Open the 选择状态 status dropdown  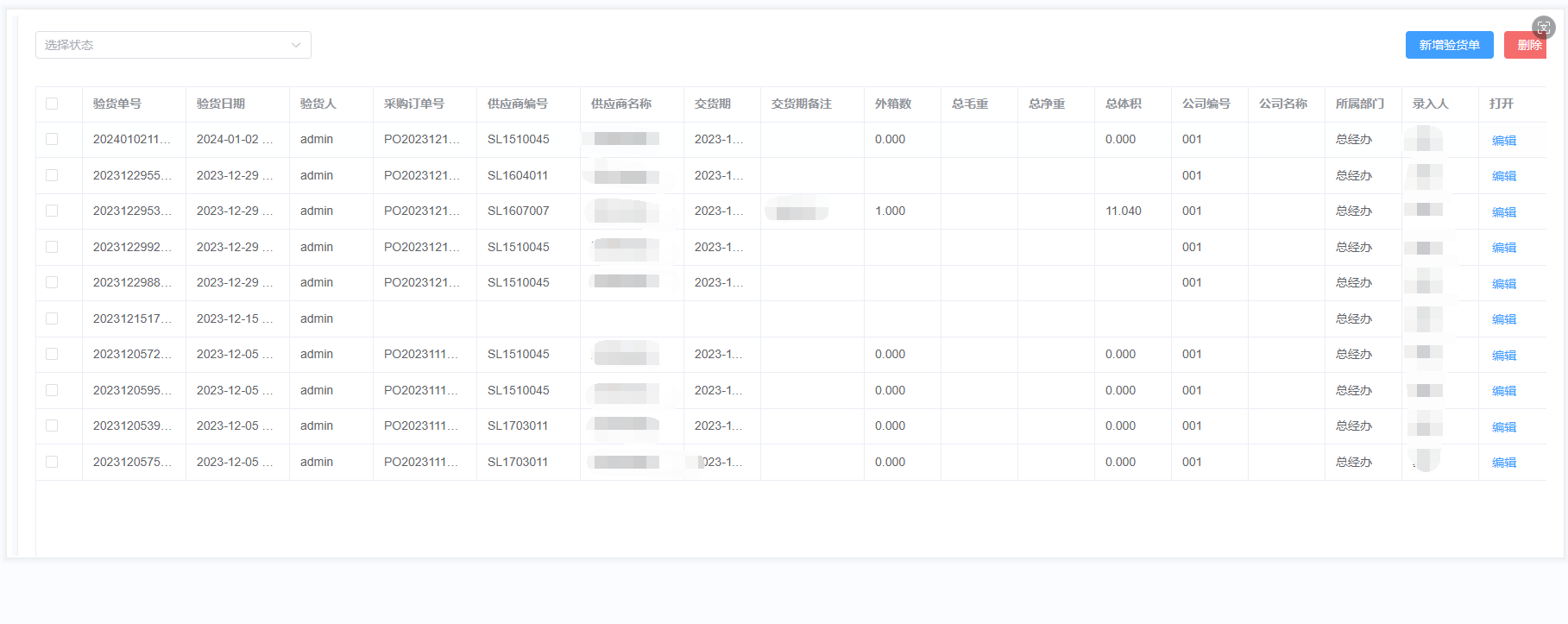tap(173, 45)
